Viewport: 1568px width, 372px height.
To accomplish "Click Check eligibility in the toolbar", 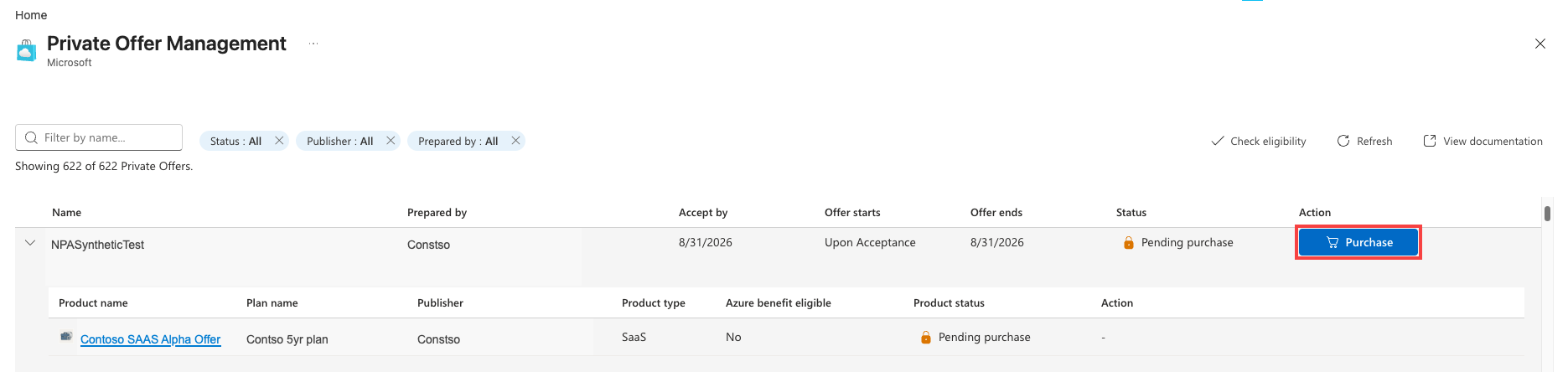I will click(x=1259, y=141).
